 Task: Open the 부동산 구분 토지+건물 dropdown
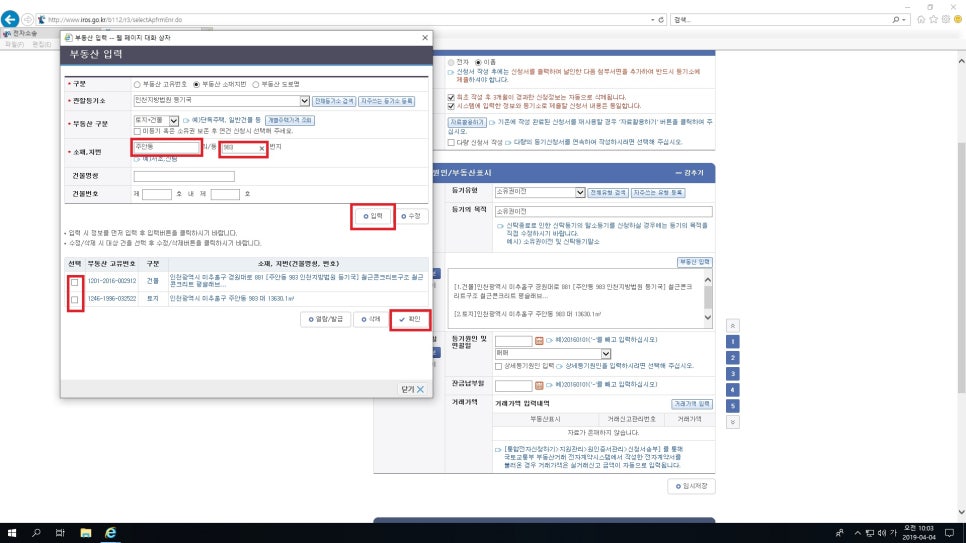coord(174,121)
